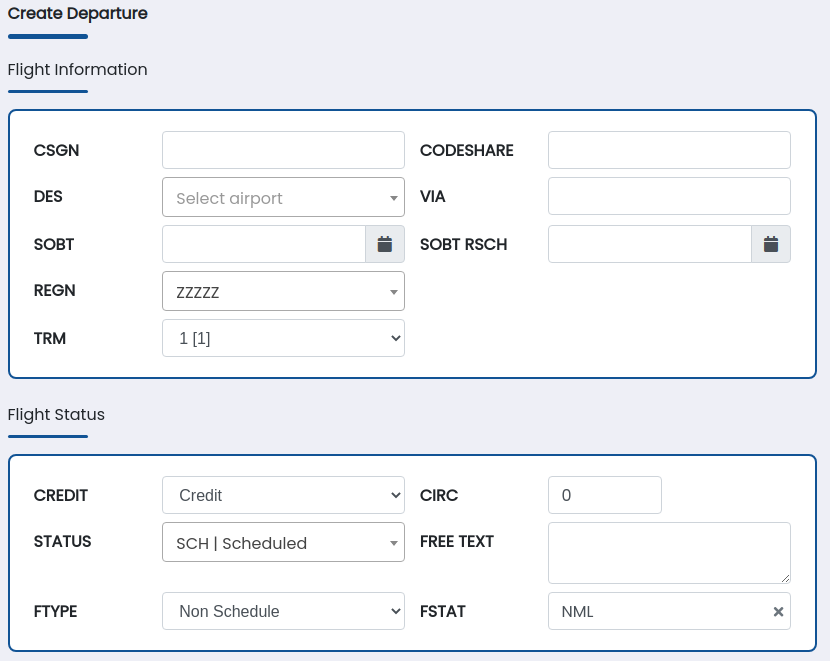This screenshot has width=830, height=661.
Task: Click the Flight Information section heading
Action: click(x=78, y=70)
